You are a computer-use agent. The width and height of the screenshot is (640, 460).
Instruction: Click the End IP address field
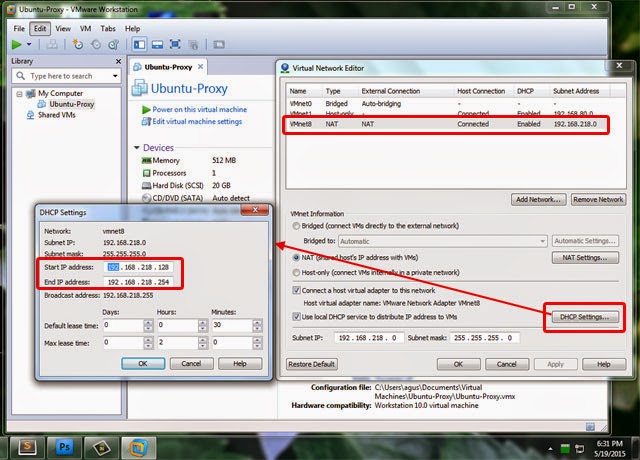click(x=138, y=282)
